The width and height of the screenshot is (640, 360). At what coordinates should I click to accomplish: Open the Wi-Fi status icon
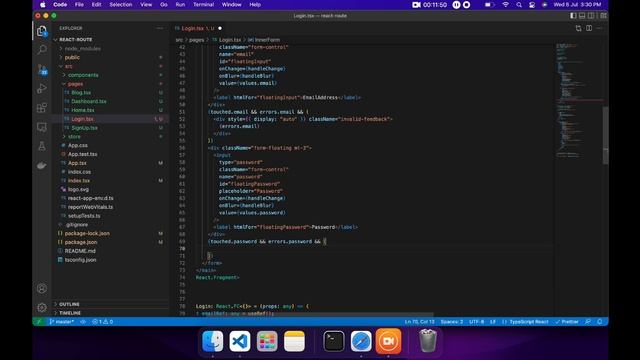coord(505,4)
